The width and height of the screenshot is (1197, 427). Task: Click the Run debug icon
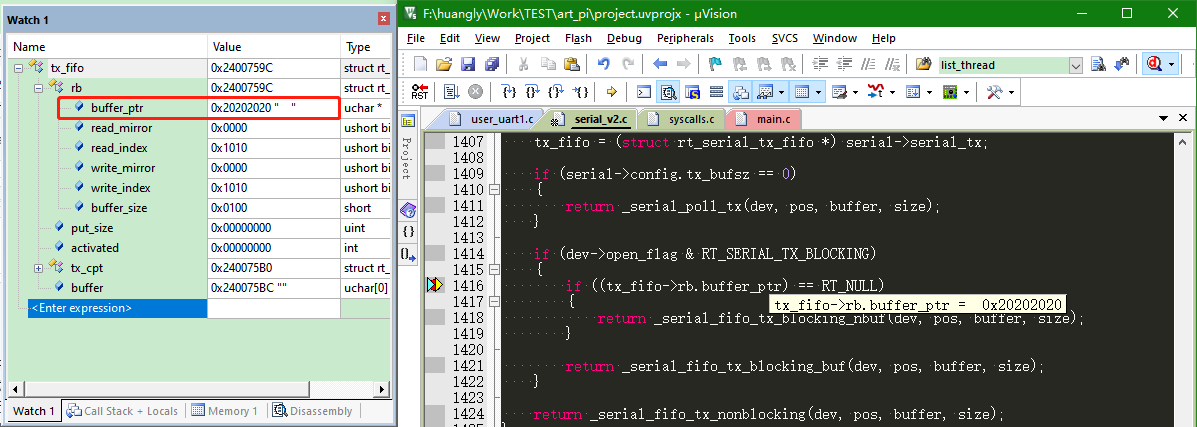452,92
